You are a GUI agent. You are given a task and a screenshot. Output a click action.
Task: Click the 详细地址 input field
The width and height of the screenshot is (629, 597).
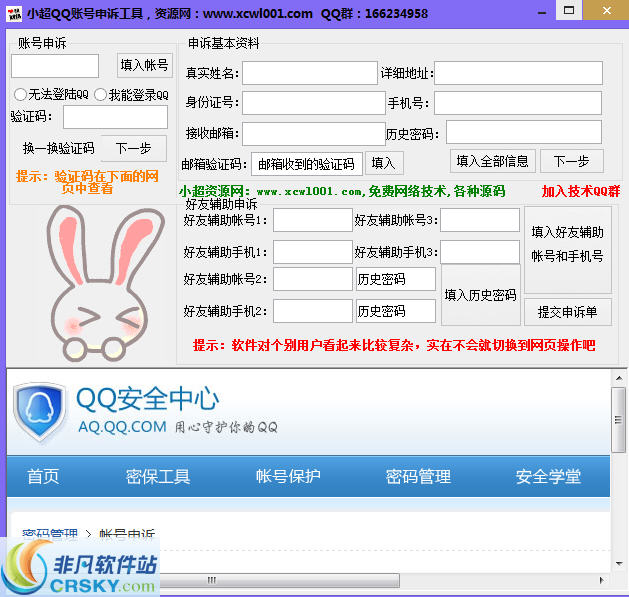point(518,73)
